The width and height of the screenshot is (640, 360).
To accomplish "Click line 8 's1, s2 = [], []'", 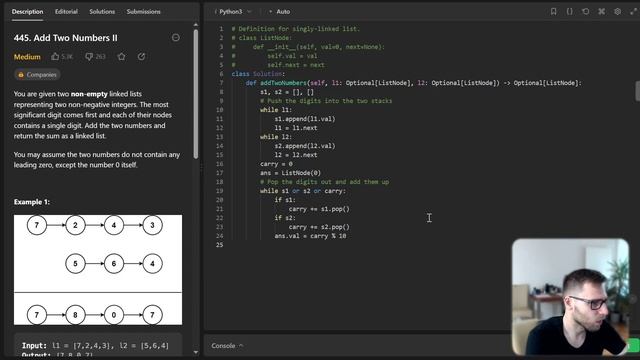I will click(287, 92).
